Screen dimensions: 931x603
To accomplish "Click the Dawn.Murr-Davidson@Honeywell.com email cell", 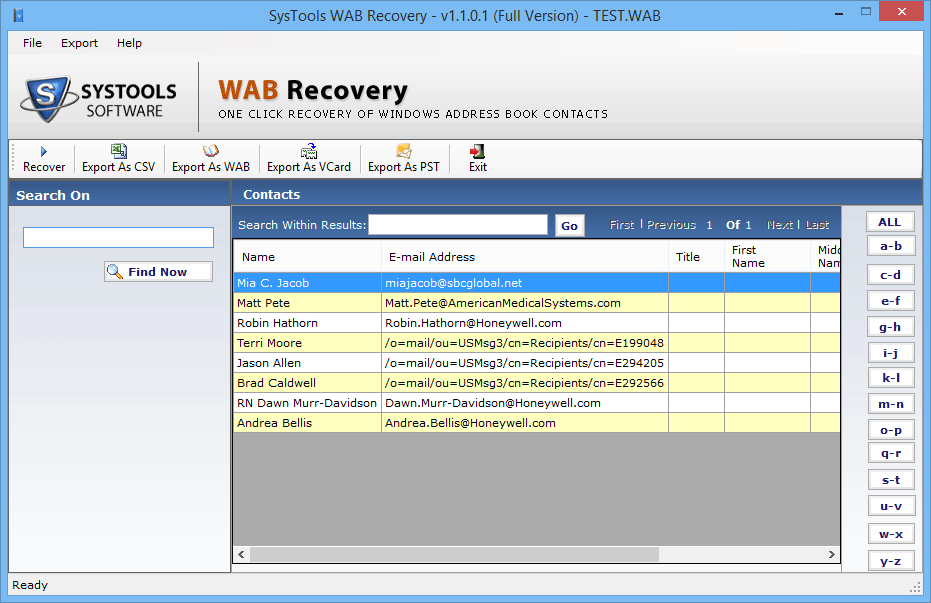I will click(525, 403).
